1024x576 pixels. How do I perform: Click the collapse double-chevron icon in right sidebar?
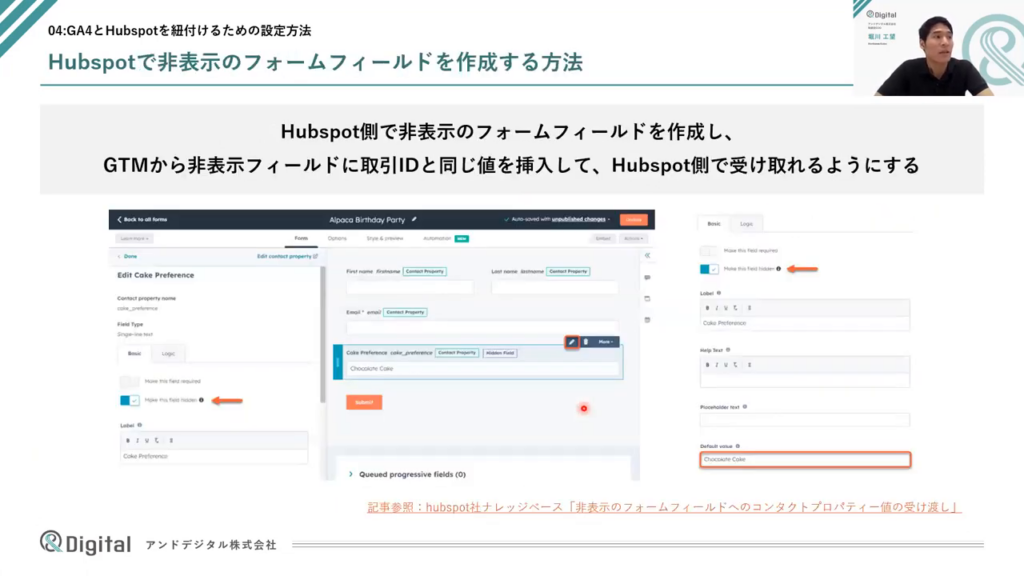coord(647,256)
